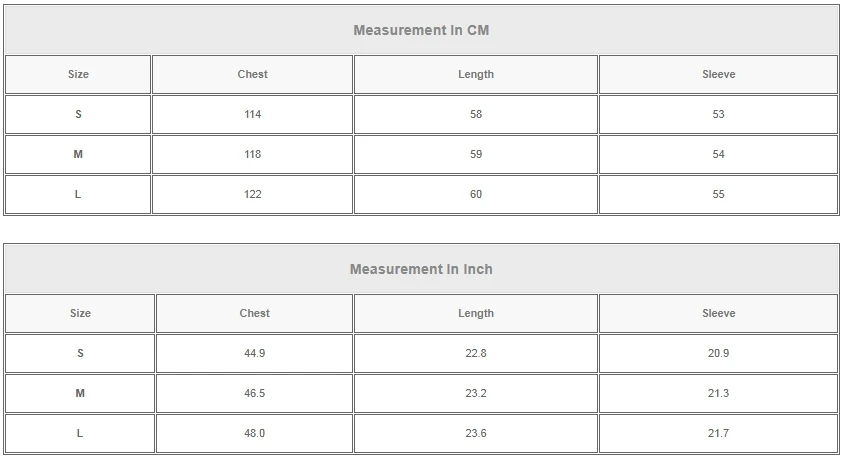Select the chest value 48.0 cell
Screen dimensions: 844x458
(254, 433)
